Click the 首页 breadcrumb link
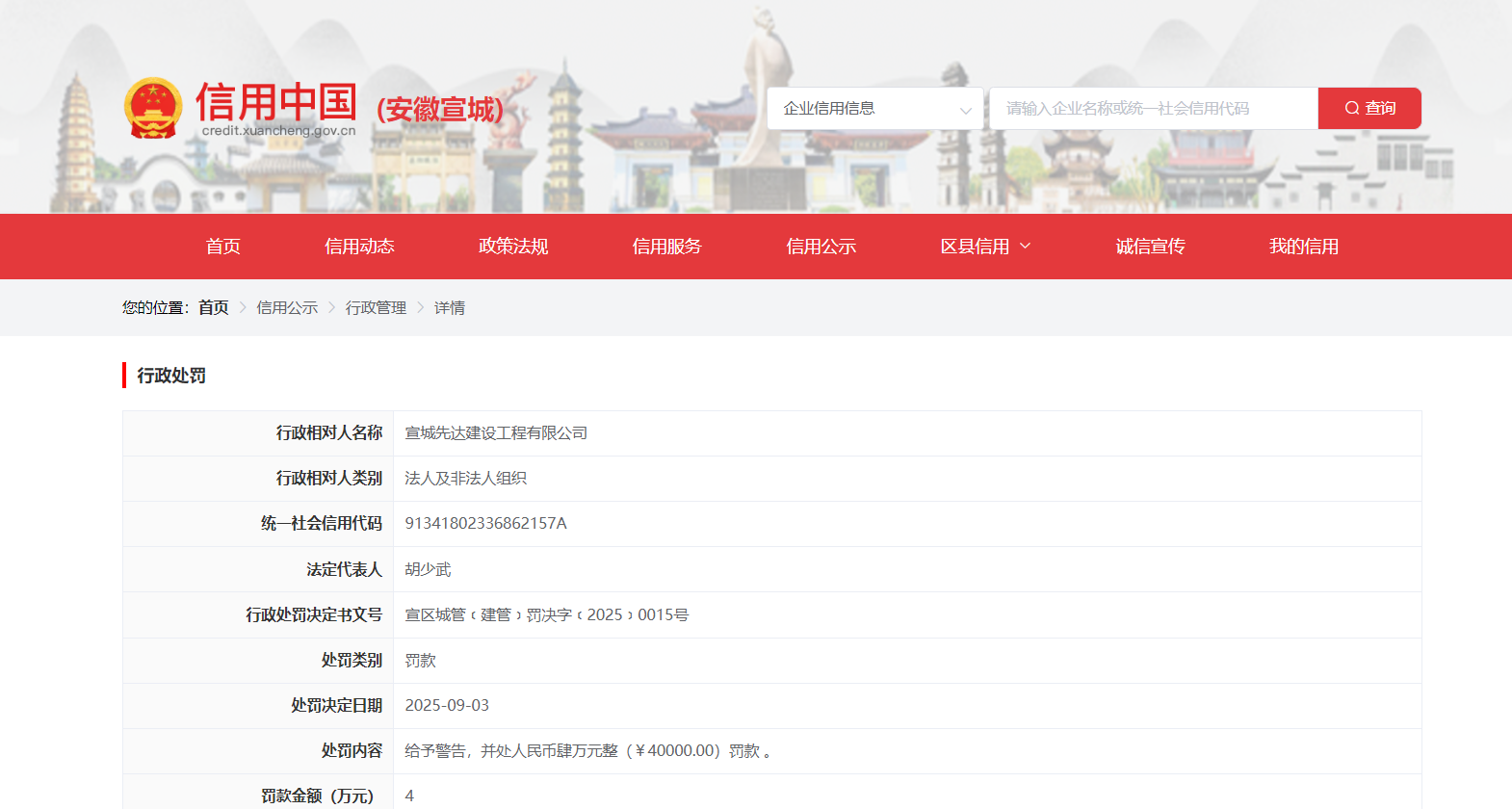This screenshot has height=809, width=1512. click(213, 308)
